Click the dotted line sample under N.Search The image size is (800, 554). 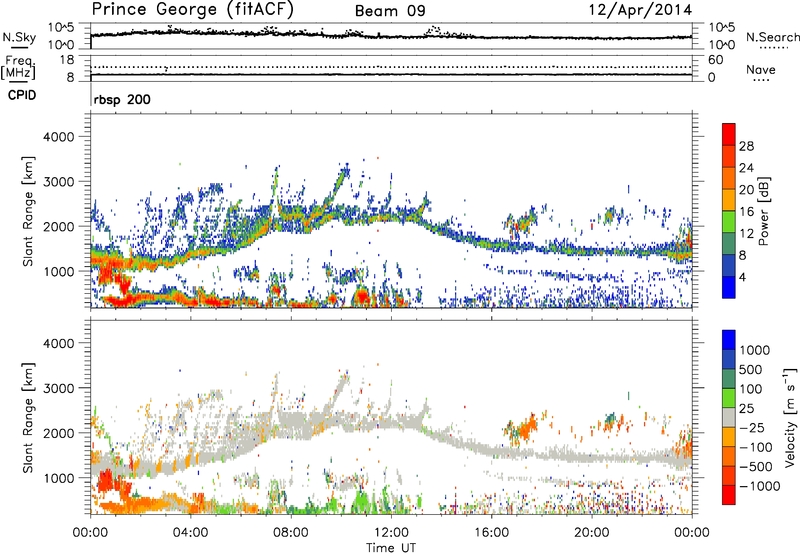773,48
